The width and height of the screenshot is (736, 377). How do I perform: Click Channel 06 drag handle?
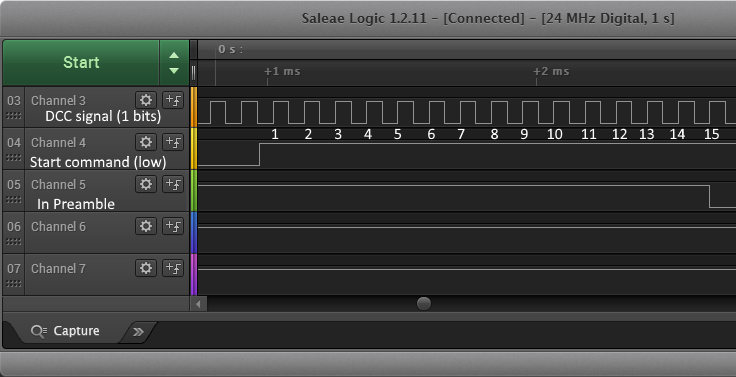coord(14,241)
